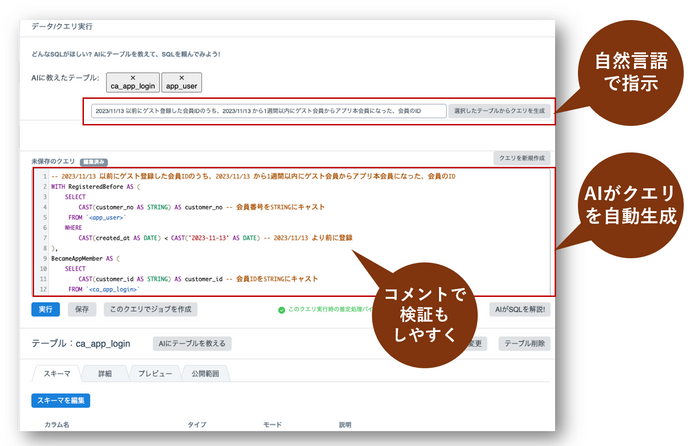The height and width of the screenshot is (446, 700).
Task: Switch to the スキーマ tab
Action: (x=57, y=374)
